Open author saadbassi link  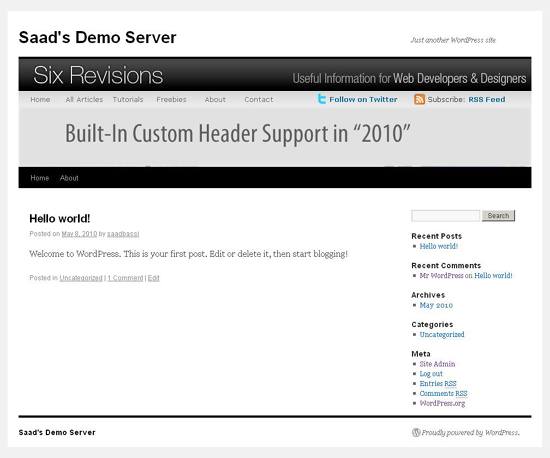pos(123,234)
